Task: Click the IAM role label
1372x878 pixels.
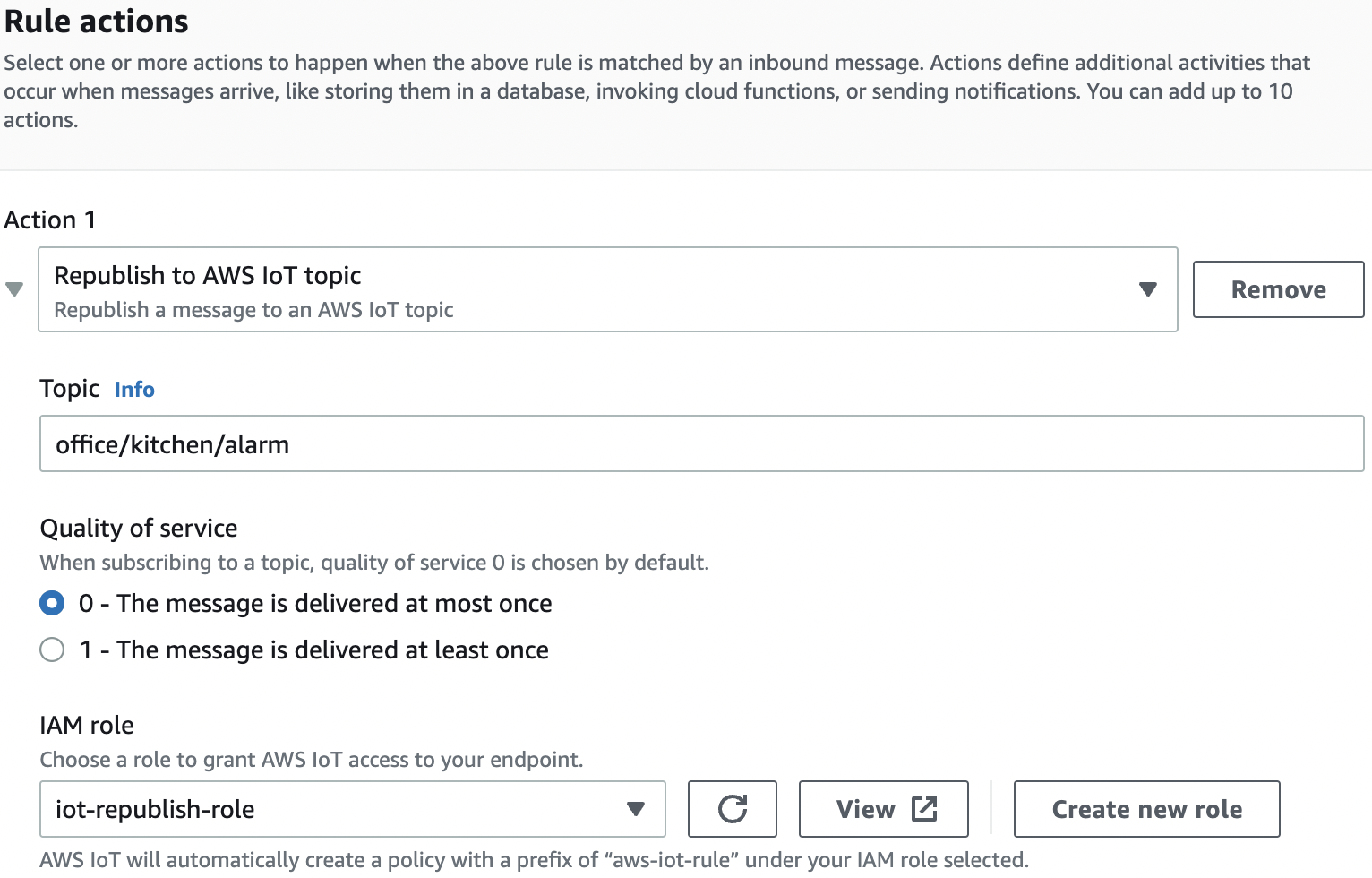Action: pyautogui.click(x=87, y=725)
